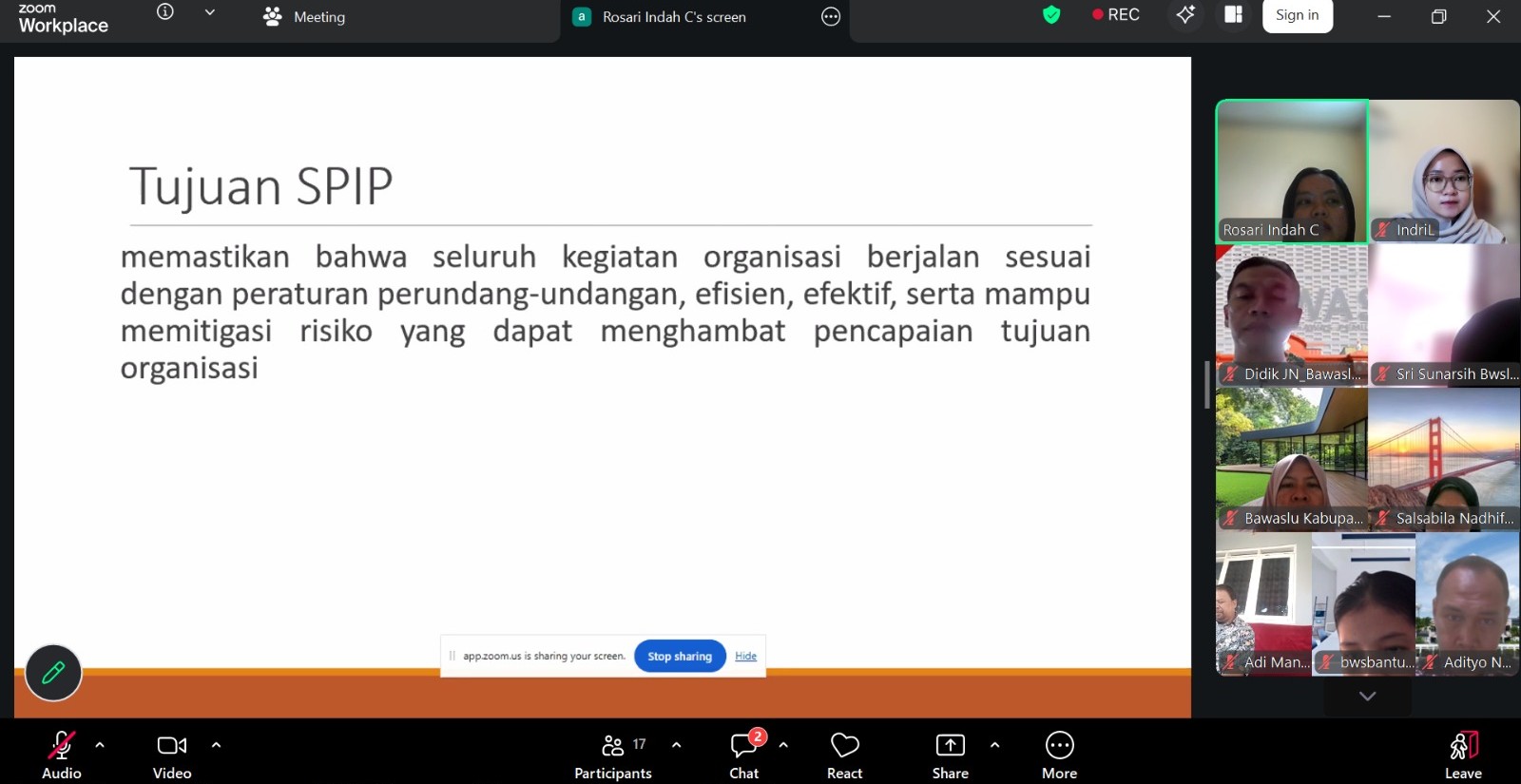Restore down the Zoom window
The image size is (1521, 784).
1439,16
